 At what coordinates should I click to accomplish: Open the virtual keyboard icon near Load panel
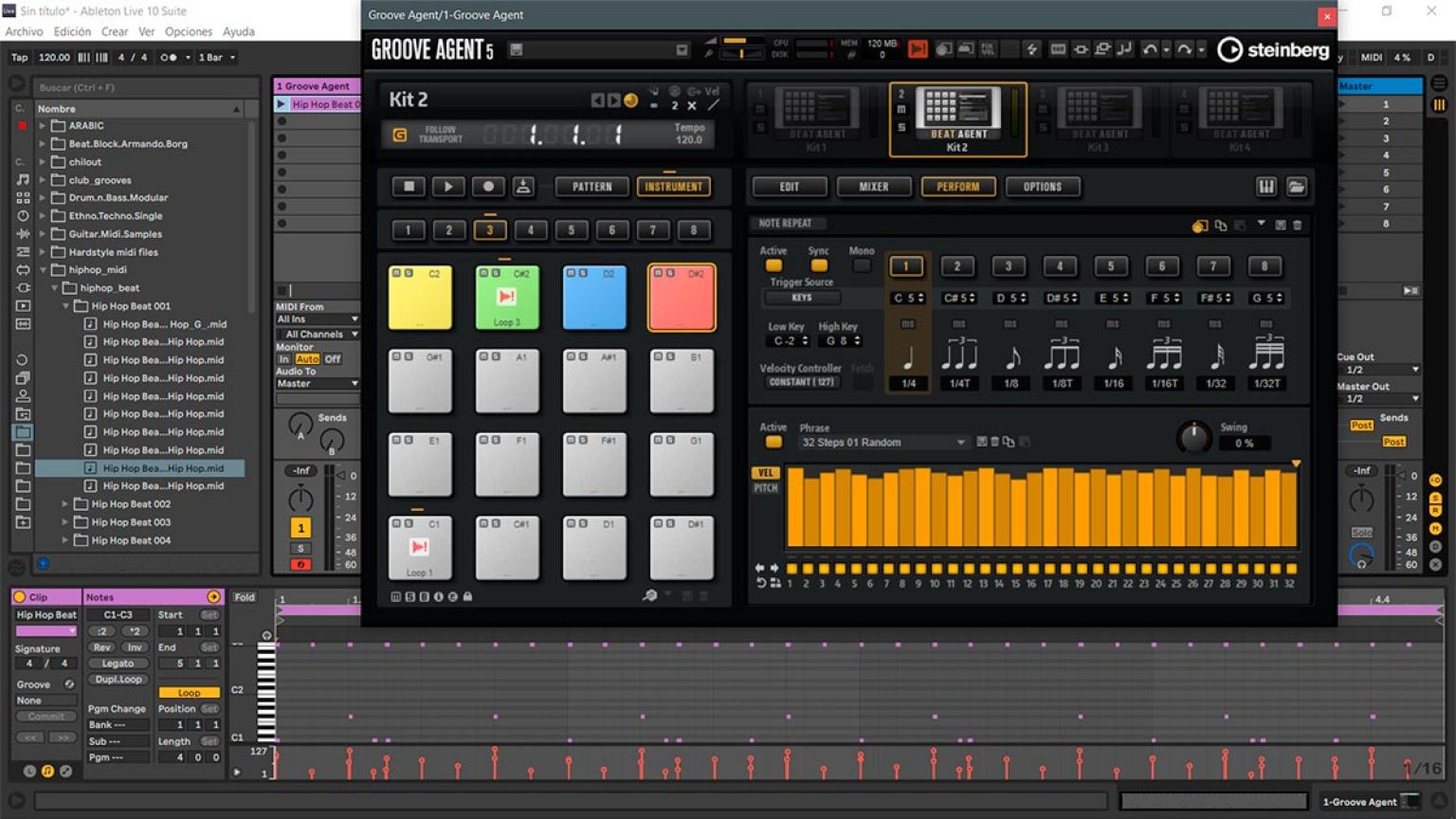point(1265,187)
